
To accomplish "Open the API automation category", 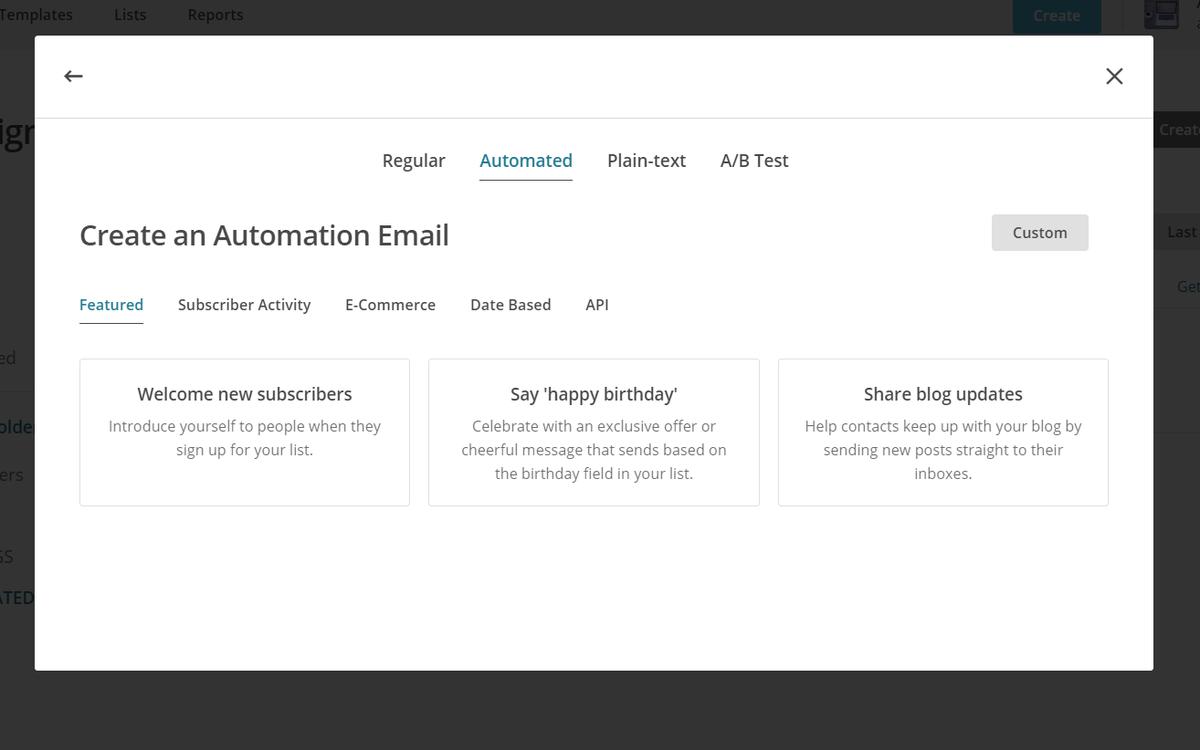I will (597, 305).
